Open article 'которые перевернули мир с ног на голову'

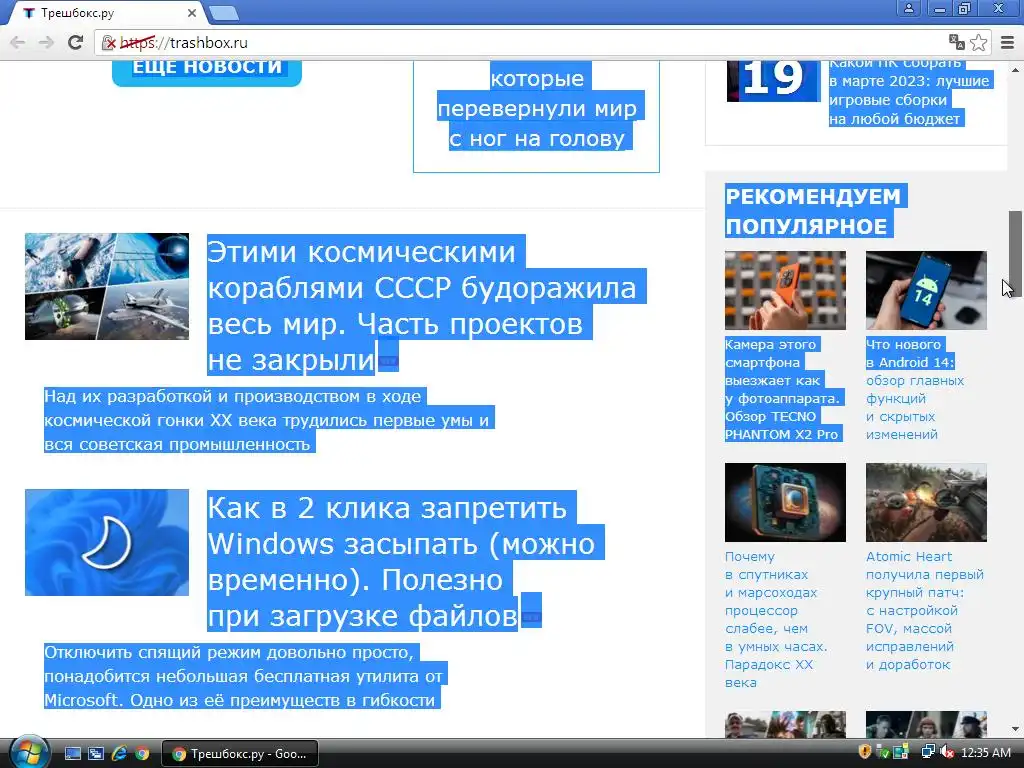pyautogui.click(x=536, y=108)
